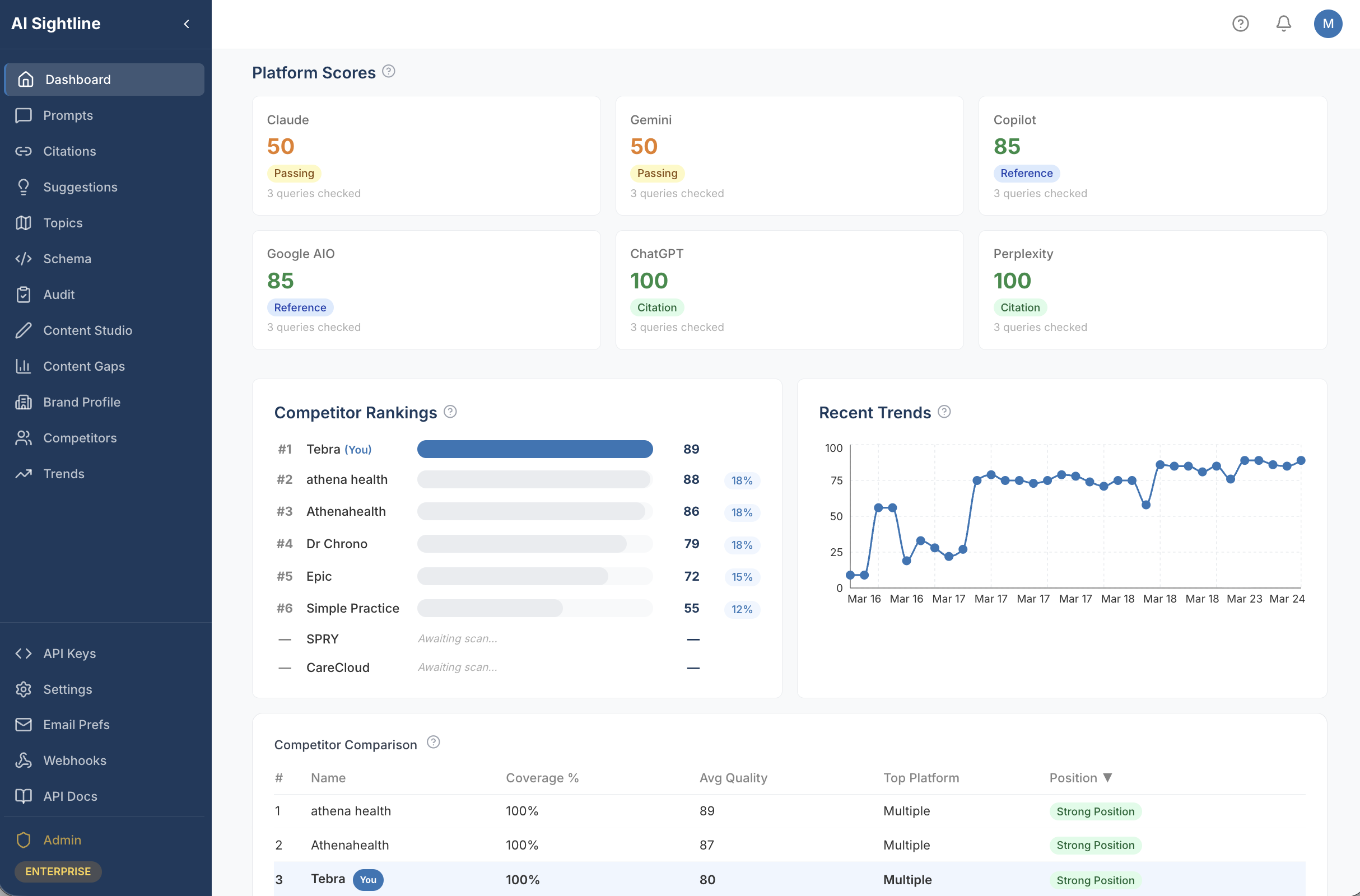Click the Admin link in sidebar
This screenshot has width=1360, height=896.
(62, 840)
